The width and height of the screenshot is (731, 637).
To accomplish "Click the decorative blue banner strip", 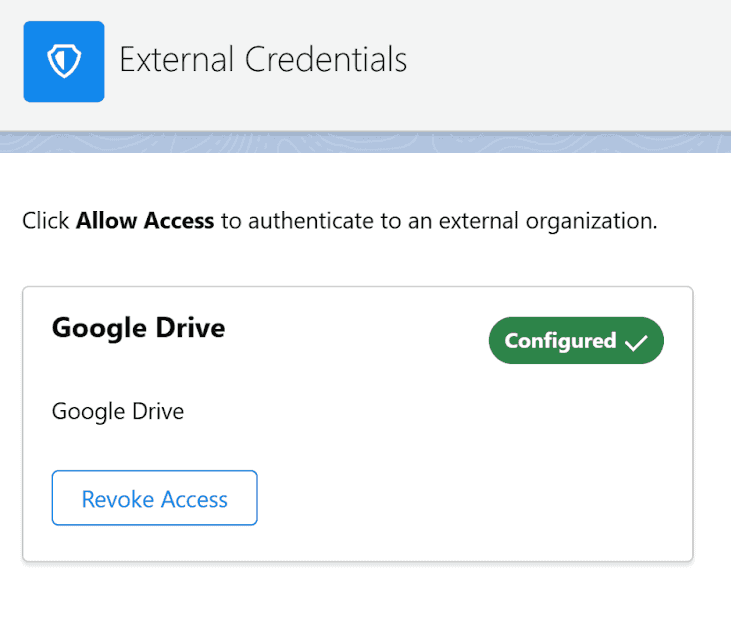I will [366, 142].
